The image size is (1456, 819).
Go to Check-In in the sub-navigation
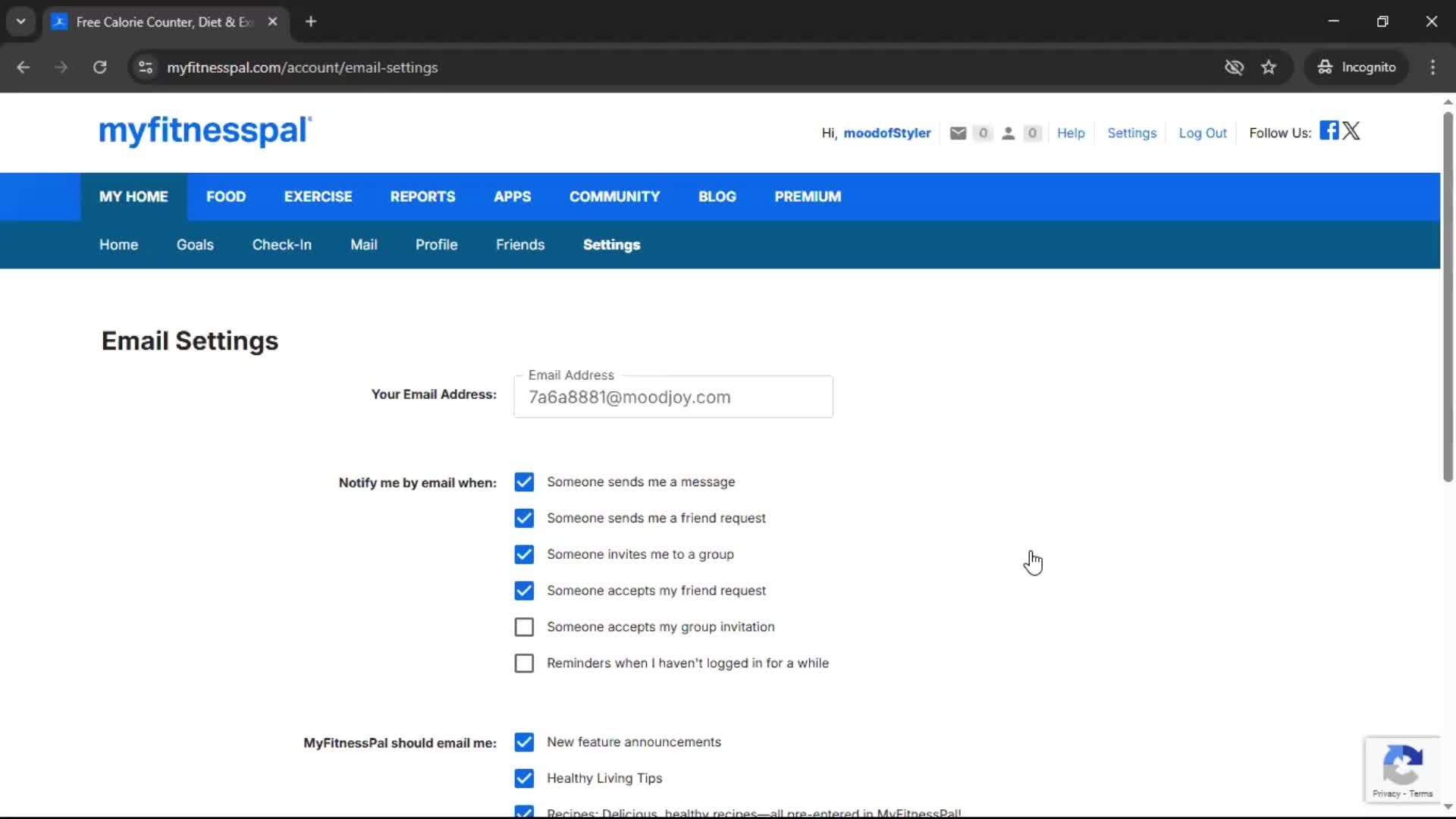click(x=281, y=245)
